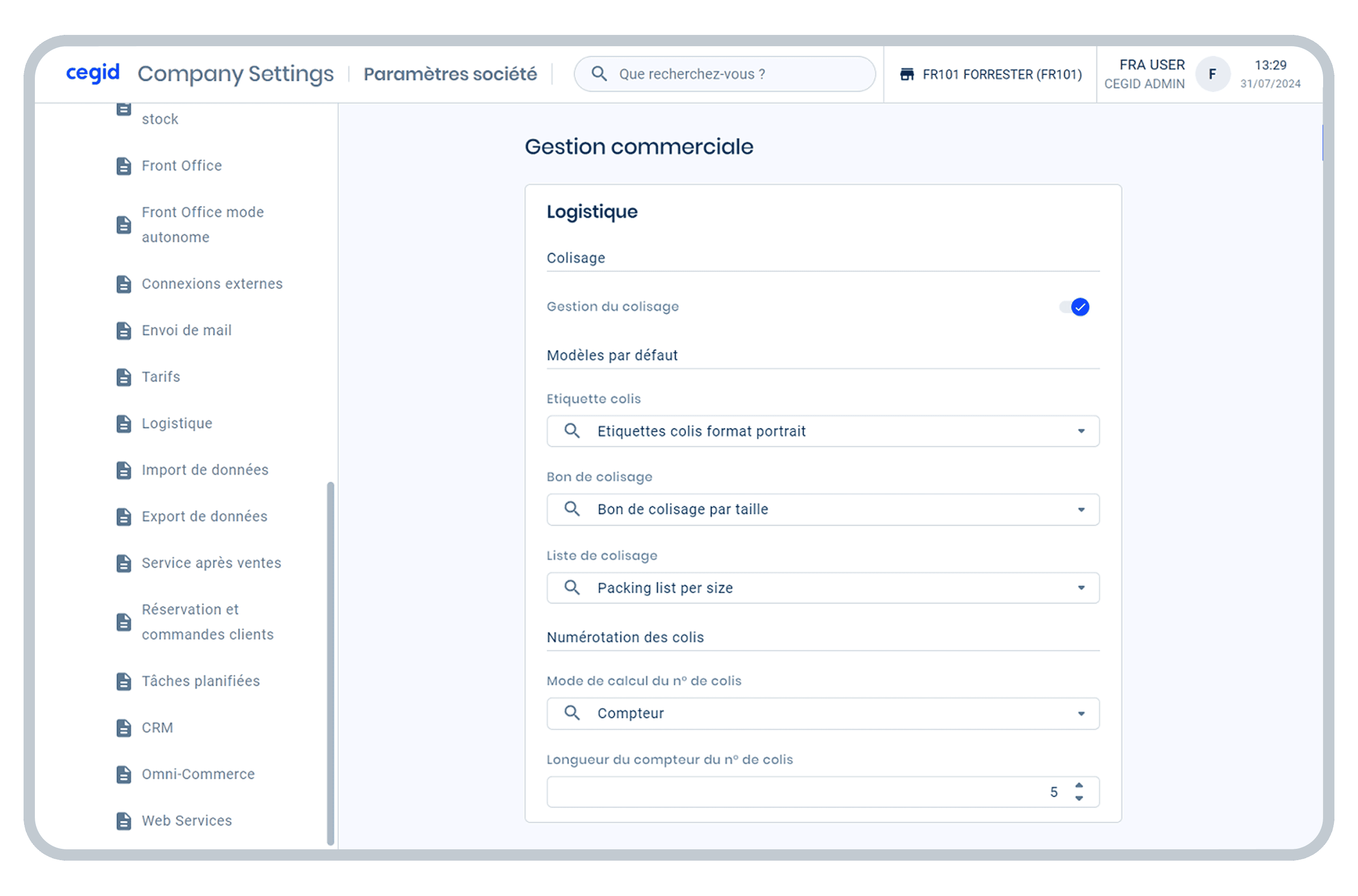This screenshot has height=896, width=1358.
Task: Click the Service après ventes icon
Action: pyautogui.click(x=124, y=564)
